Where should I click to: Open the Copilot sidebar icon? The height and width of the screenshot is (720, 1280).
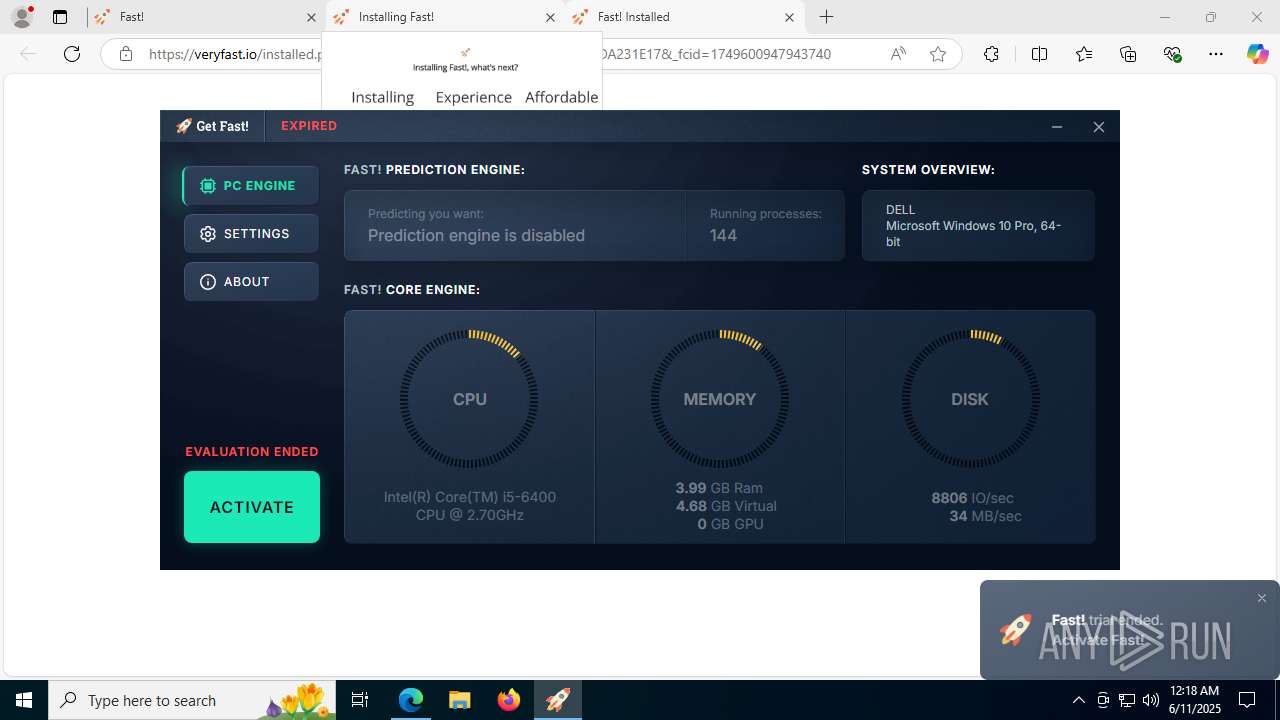coord(1257,54)
